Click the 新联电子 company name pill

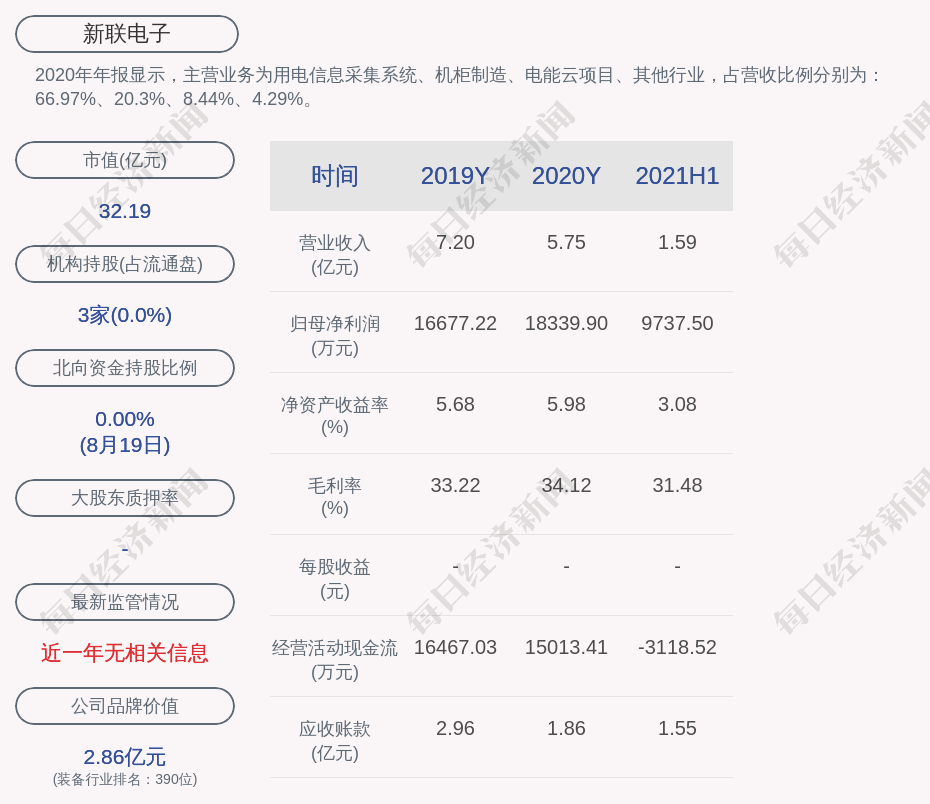[126, 34]
